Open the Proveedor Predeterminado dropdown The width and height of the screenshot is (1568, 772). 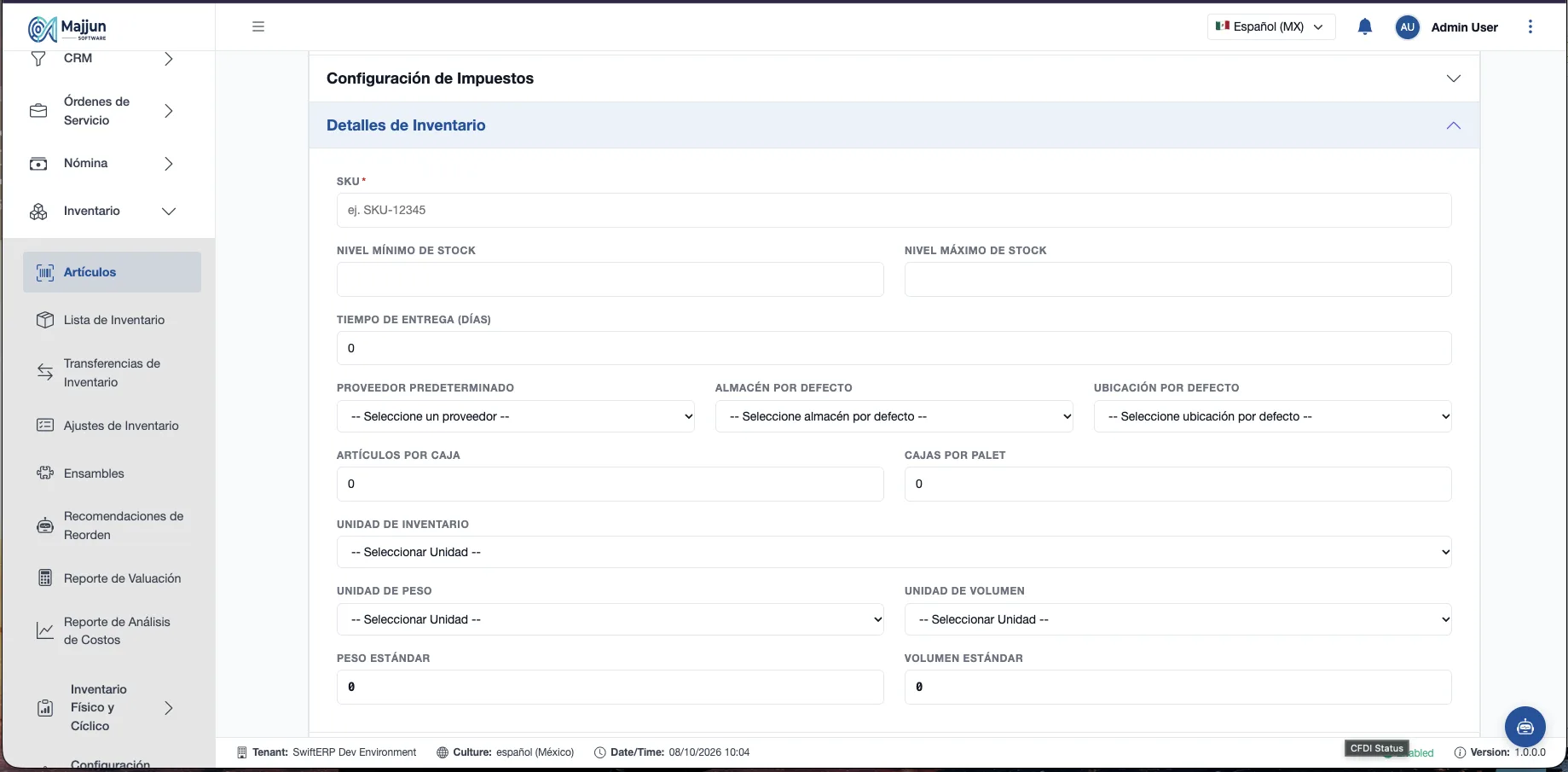click(x=516, y=416)
